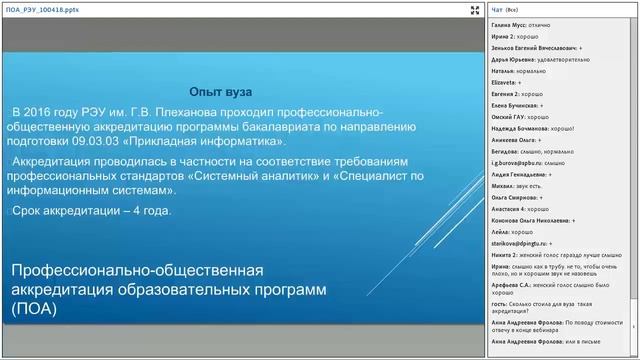Select Никита 2 chat message
640x360 pixels.
point(556,255)
